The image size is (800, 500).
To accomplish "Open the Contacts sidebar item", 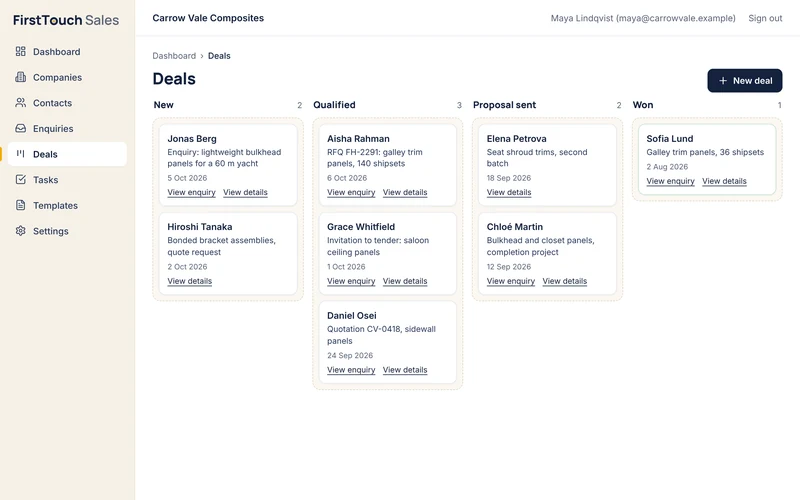I will coord(67,103).
